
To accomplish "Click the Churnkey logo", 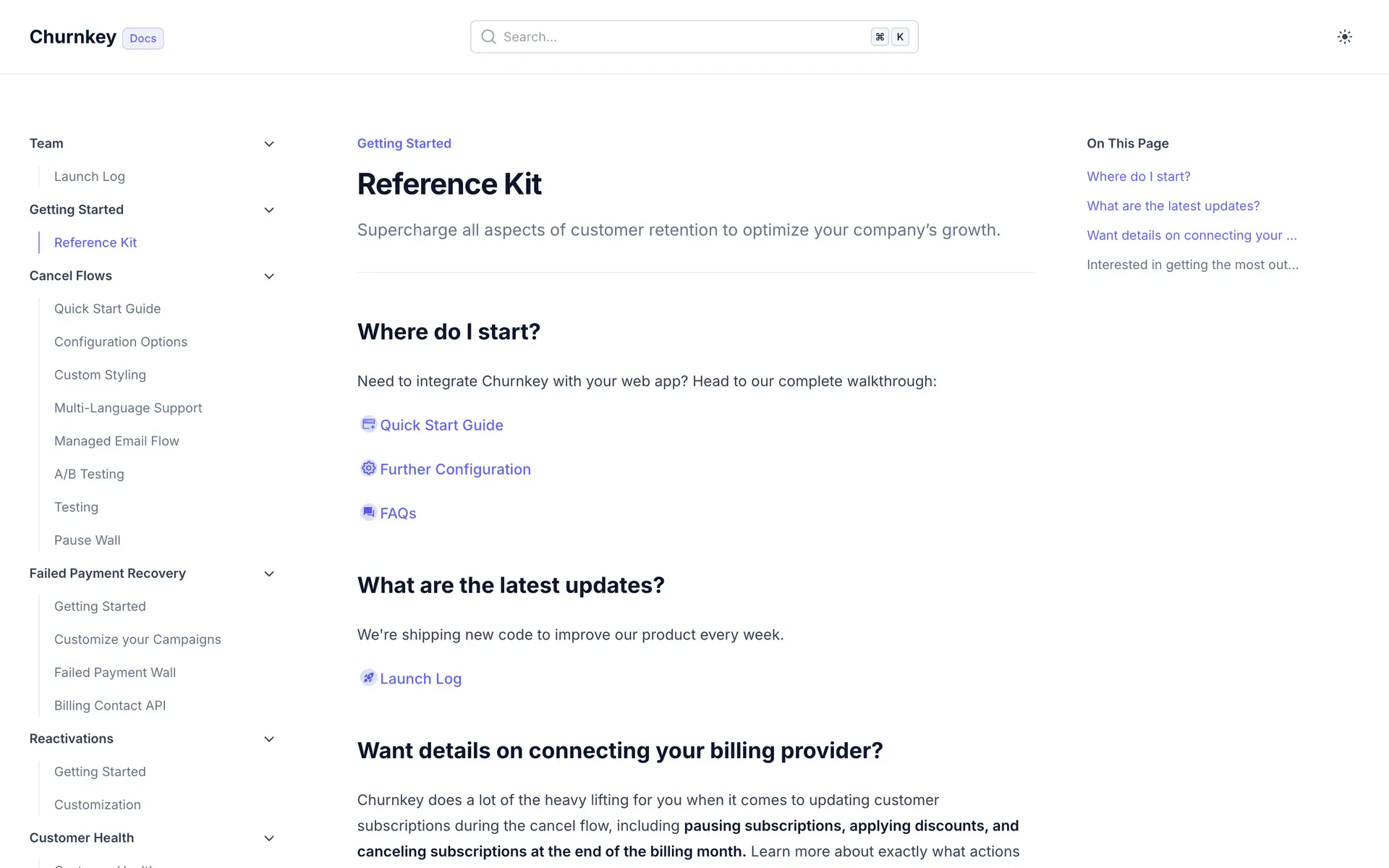I will (x=73, y=37).
